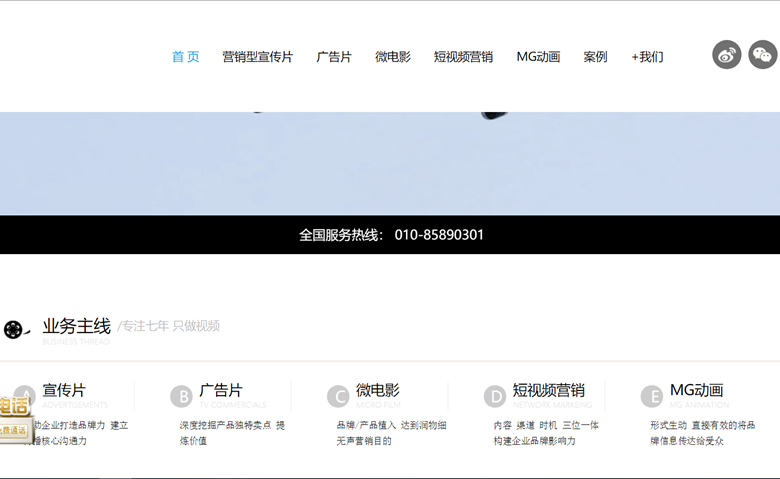Image resolution: width=780 pixels, height=479 pixels.
Task: Open the 案例 navigation item
Action: click(595, 57)
